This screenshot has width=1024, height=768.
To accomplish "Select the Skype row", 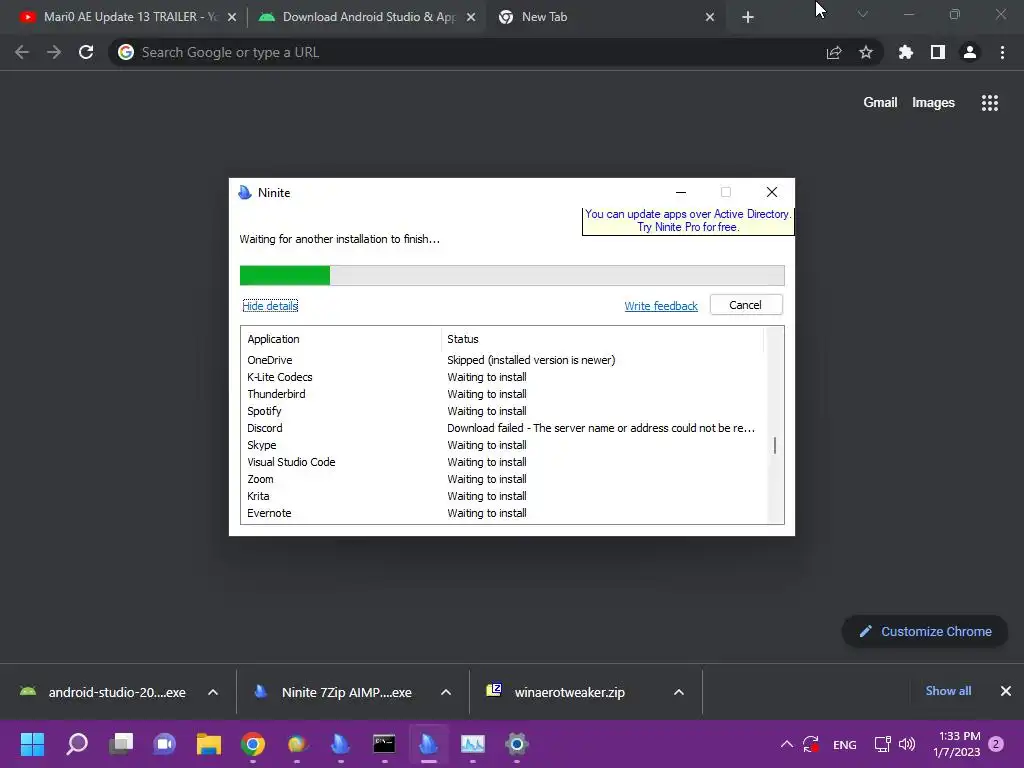I will click(x=502, y=445).
